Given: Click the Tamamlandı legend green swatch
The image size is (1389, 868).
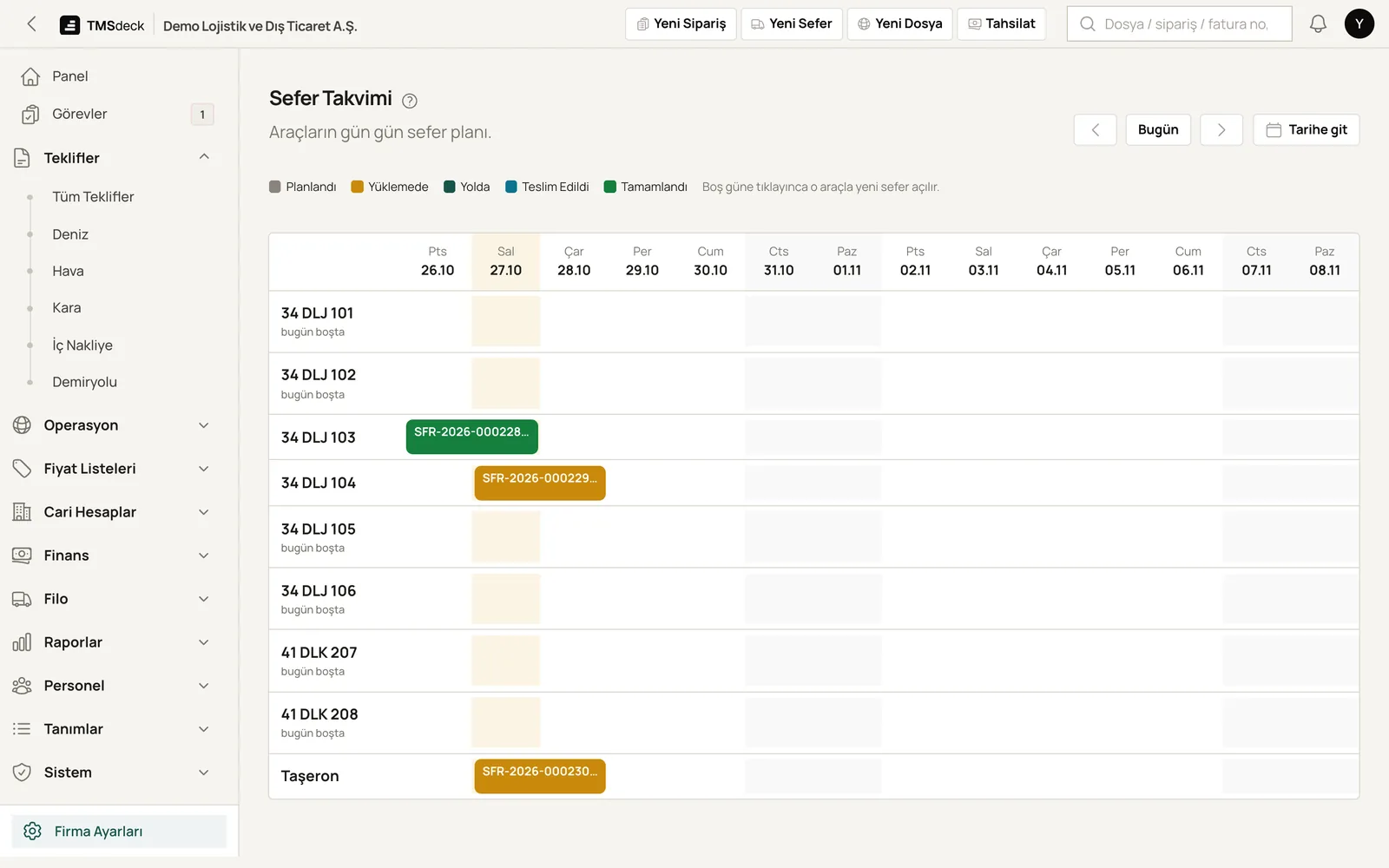Looking at the screenshot, I should [x=610, y=187].
